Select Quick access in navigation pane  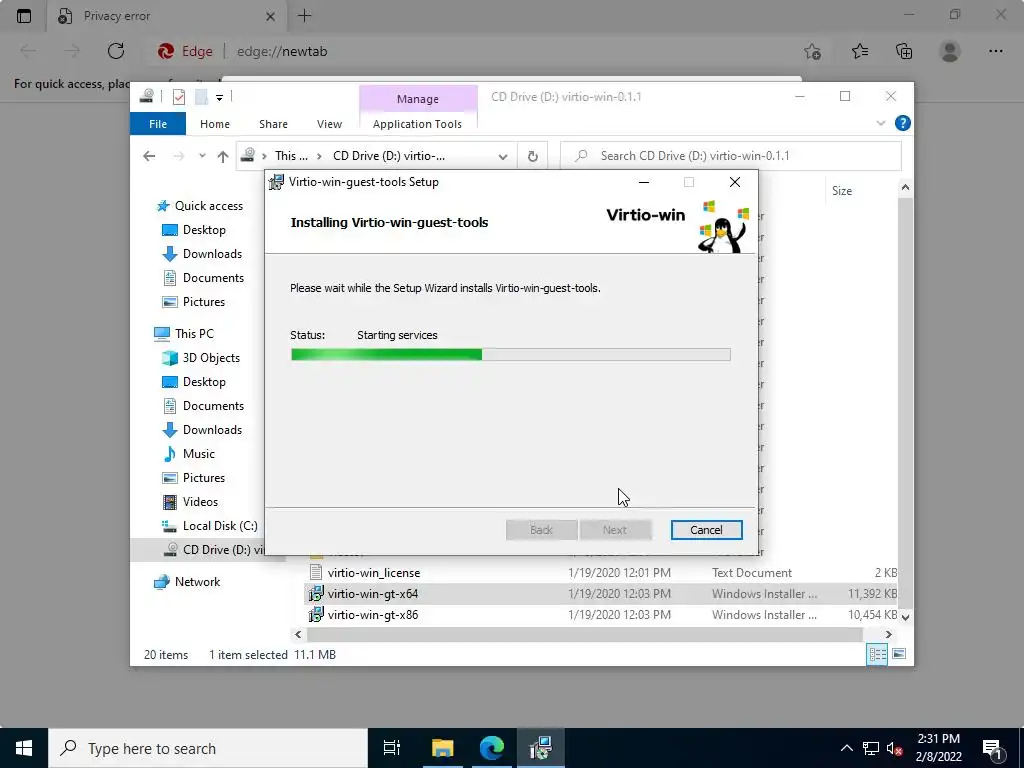(208, 206)
